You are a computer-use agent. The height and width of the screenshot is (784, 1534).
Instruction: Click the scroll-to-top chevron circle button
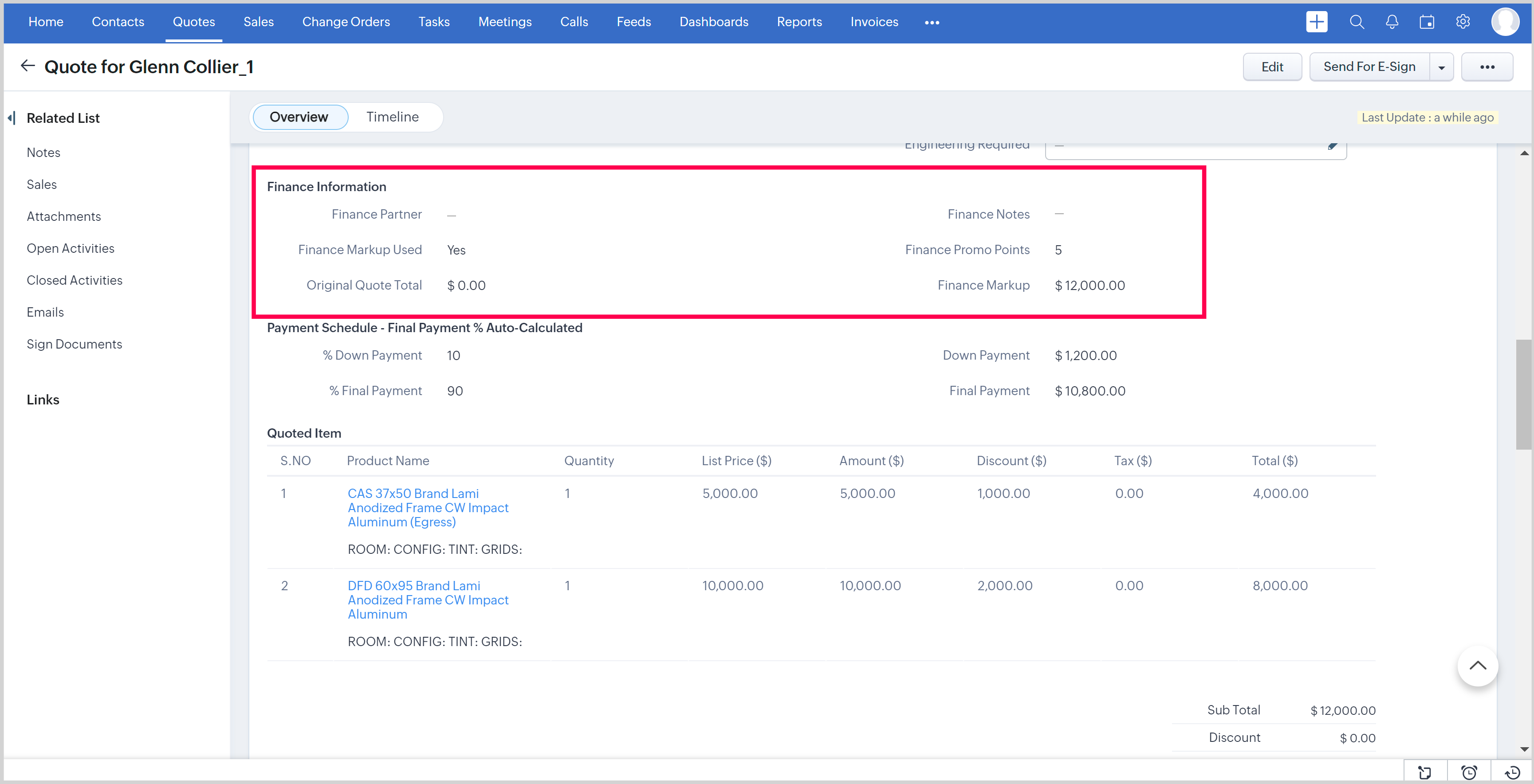(x=1477, y=666)
